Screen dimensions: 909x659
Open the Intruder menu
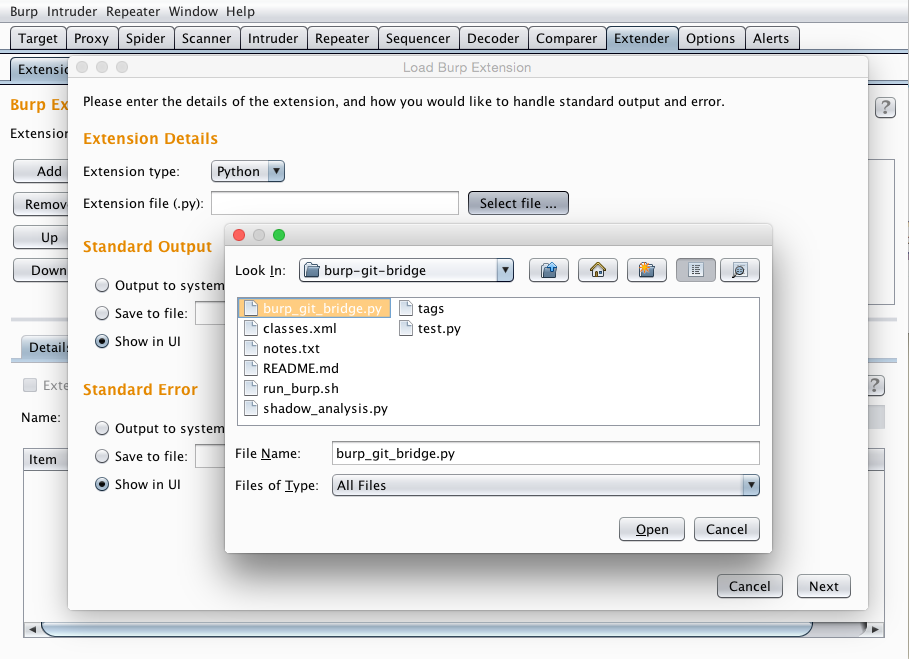click(x=72, y=11)
